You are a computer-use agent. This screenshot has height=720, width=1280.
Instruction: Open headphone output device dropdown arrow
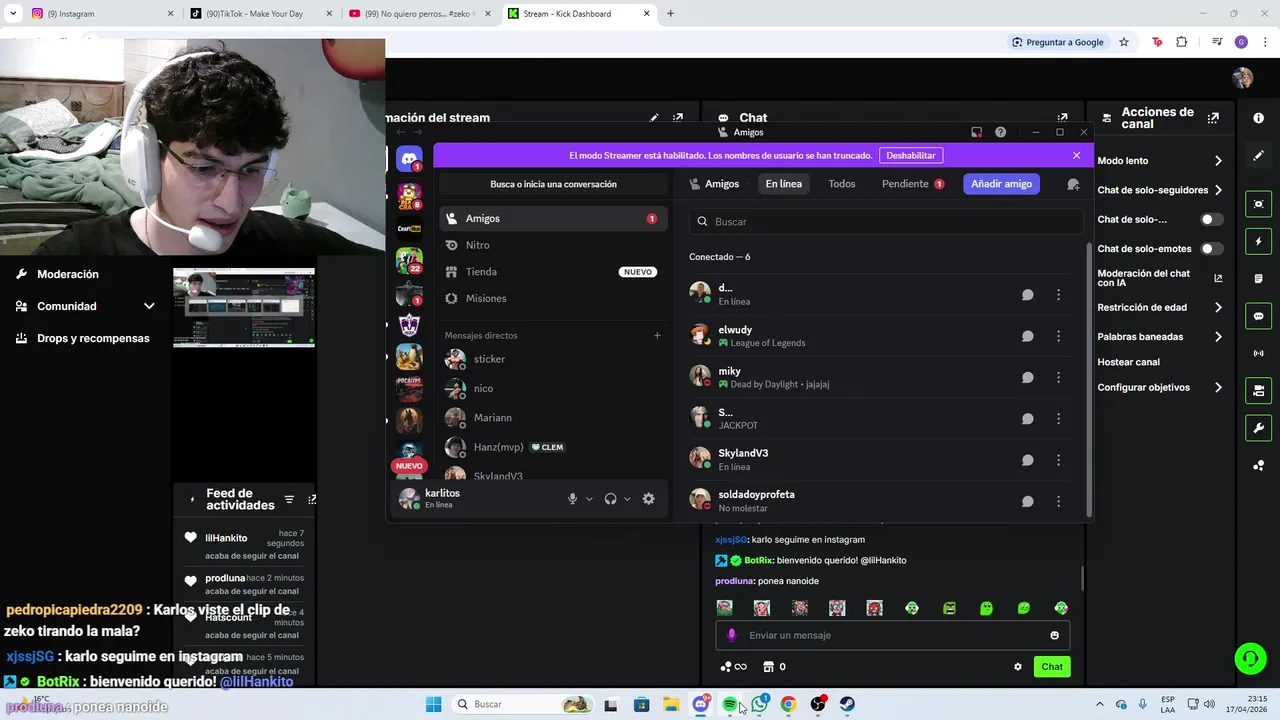click(627, 499)
